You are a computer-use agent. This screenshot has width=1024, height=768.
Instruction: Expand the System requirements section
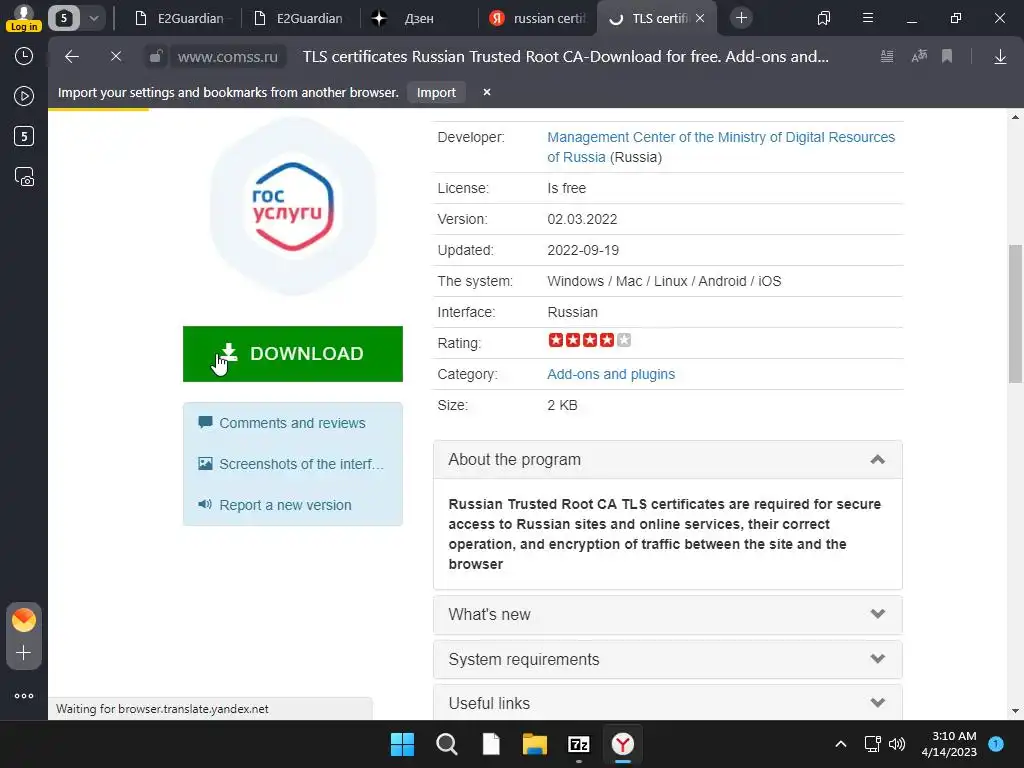pos(667,659)
